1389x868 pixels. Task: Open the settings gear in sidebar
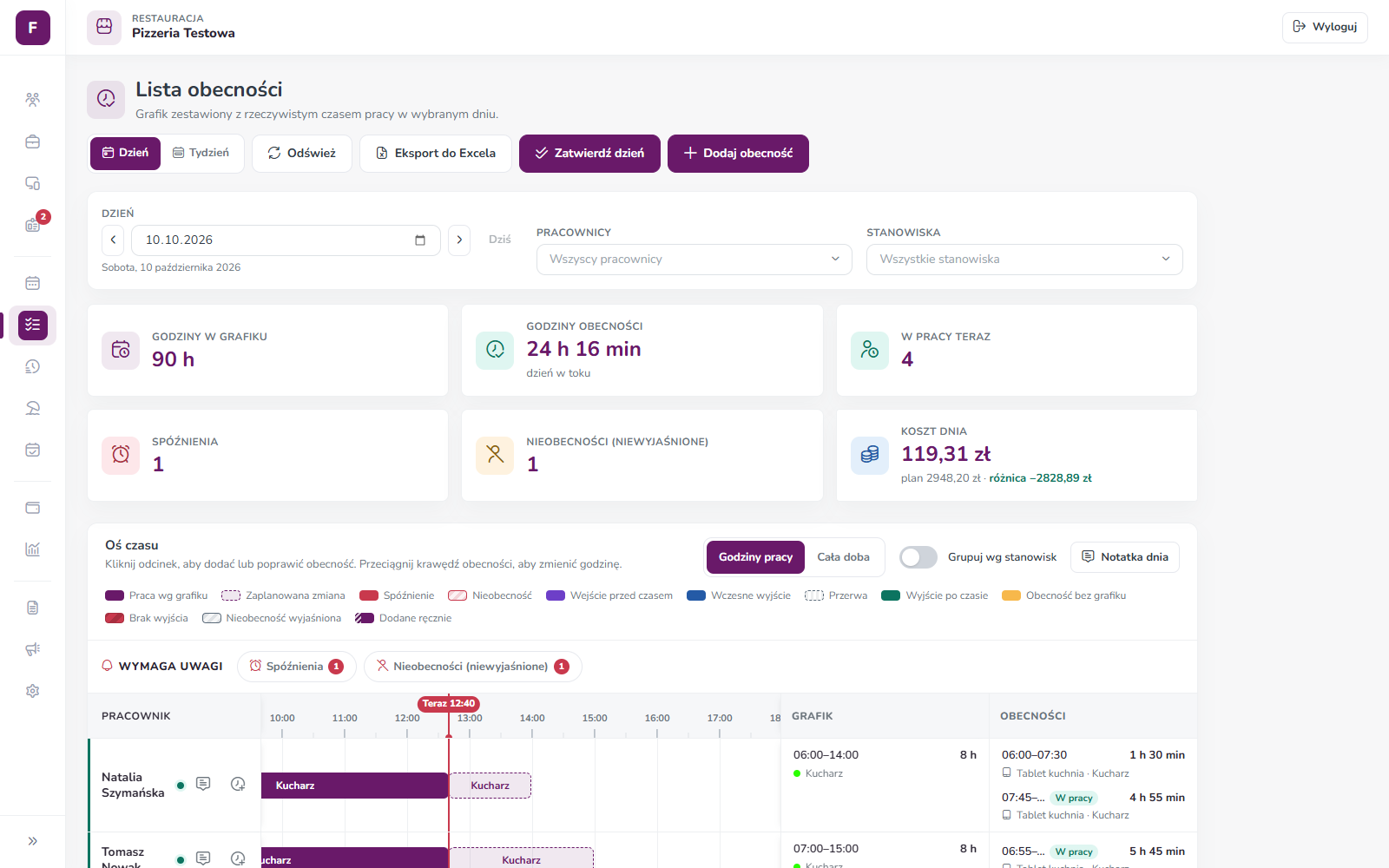point(32,691)
